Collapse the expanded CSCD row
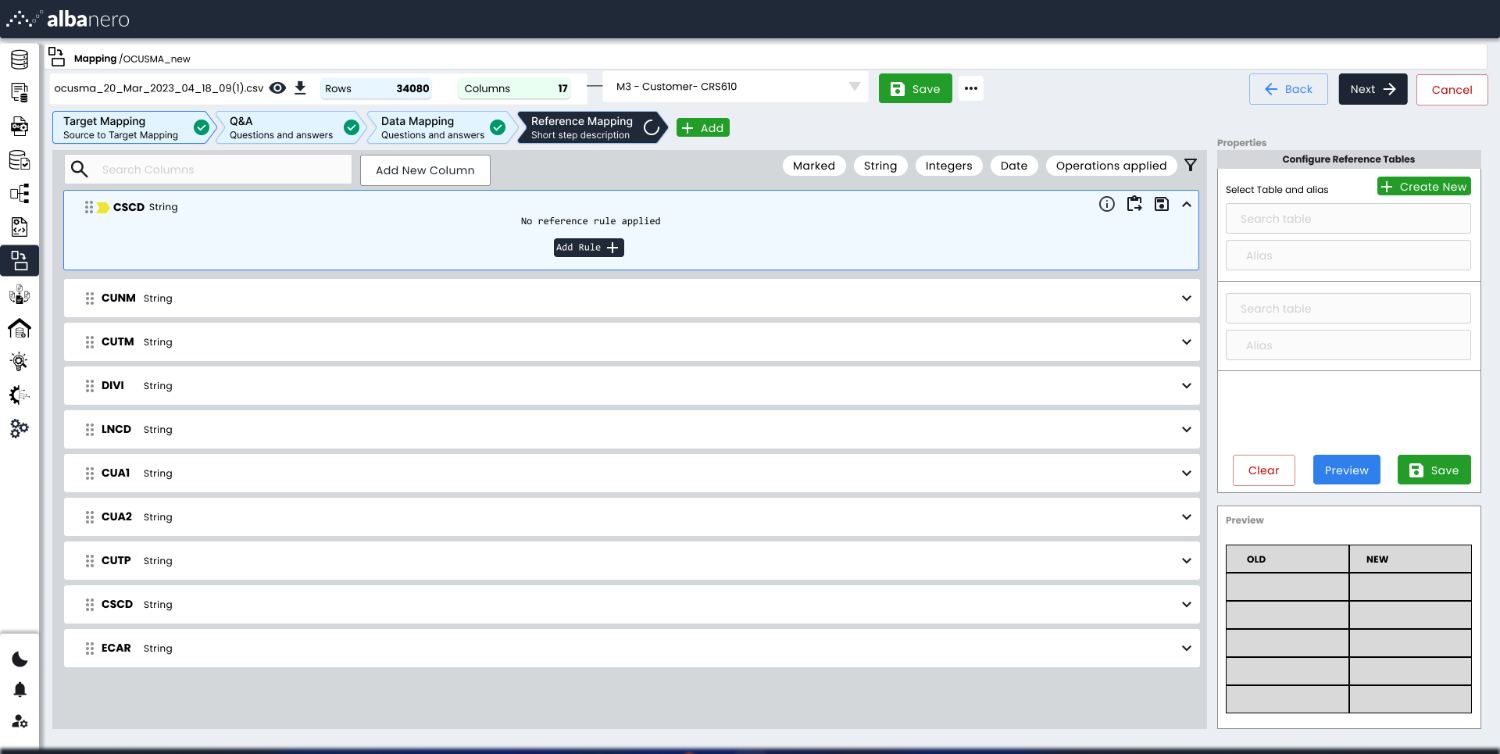Image resolution: width=1500 pixels, height=754 pixels. click(1187, 204)
